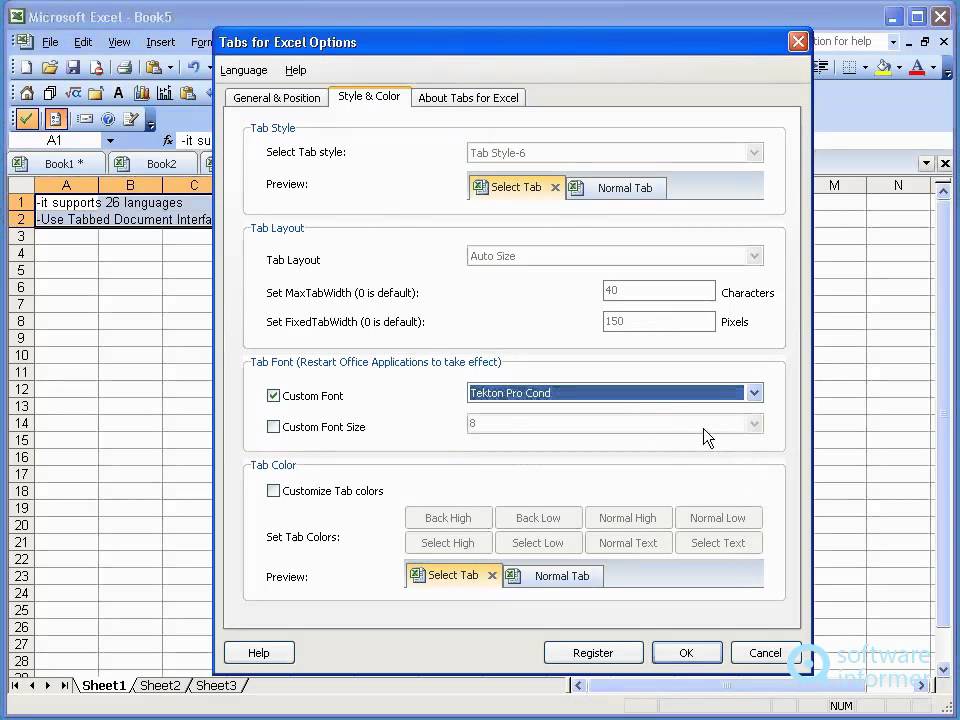Open the Excel Edit menu
This screenshot has height=720, width=960.
point(83,42)
